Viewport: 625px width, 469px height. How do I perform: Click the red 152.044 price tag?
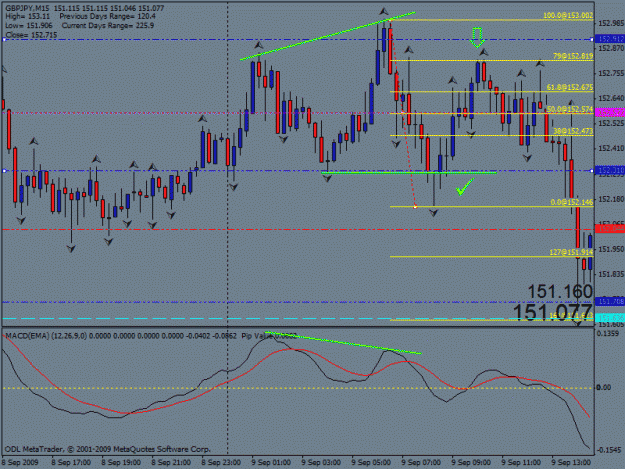(609, 229)
